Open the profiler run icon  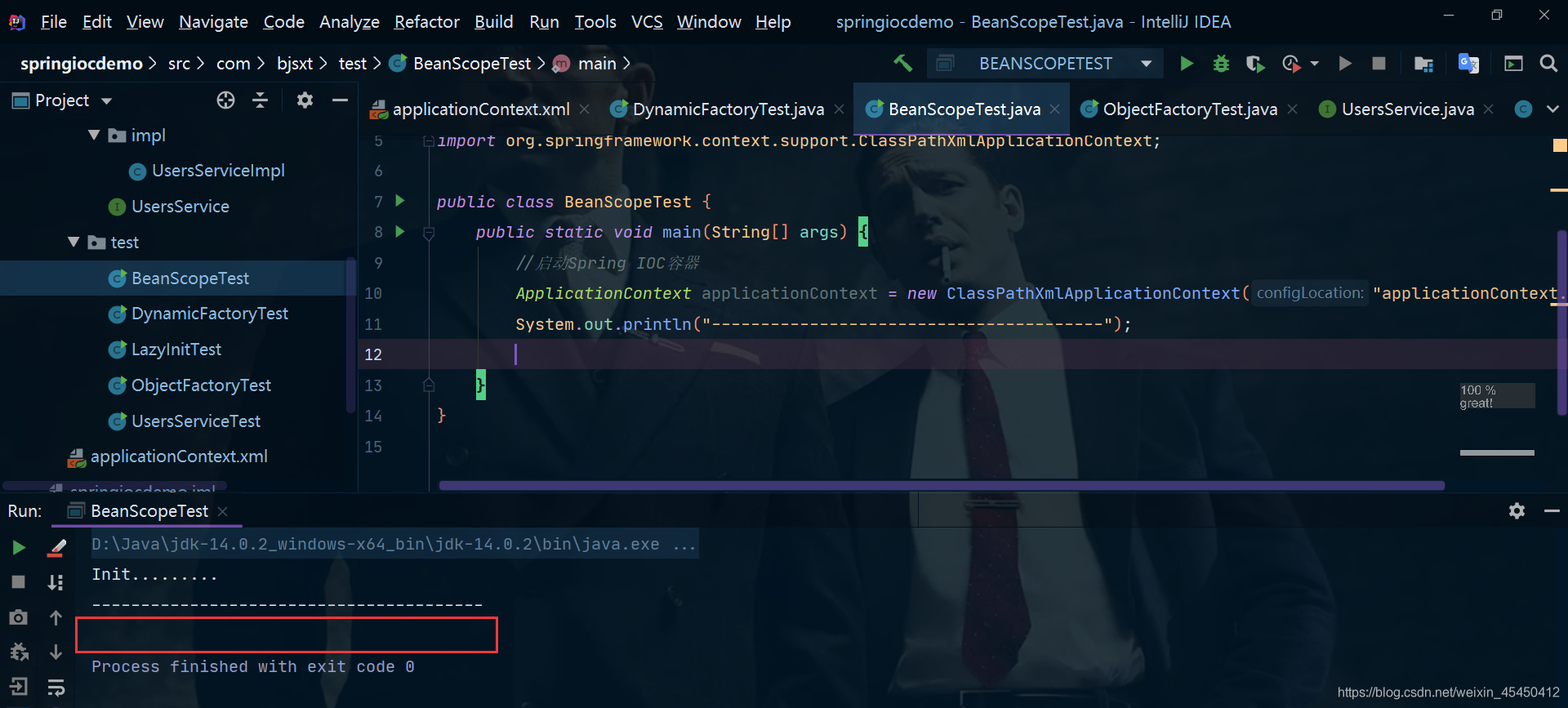pos(1291,63)
